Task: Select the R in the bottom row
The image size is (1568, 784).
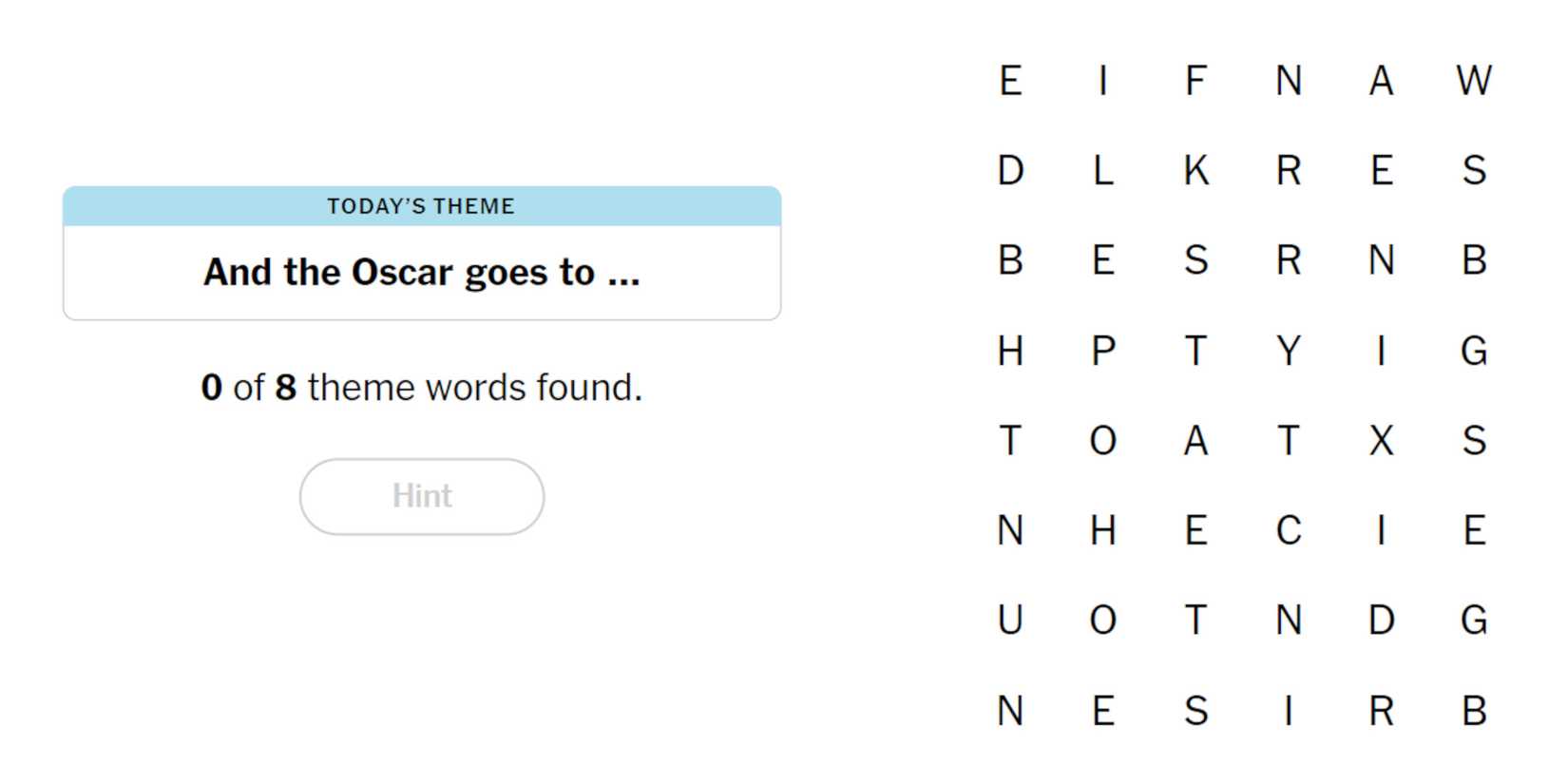Action: 1381,711
